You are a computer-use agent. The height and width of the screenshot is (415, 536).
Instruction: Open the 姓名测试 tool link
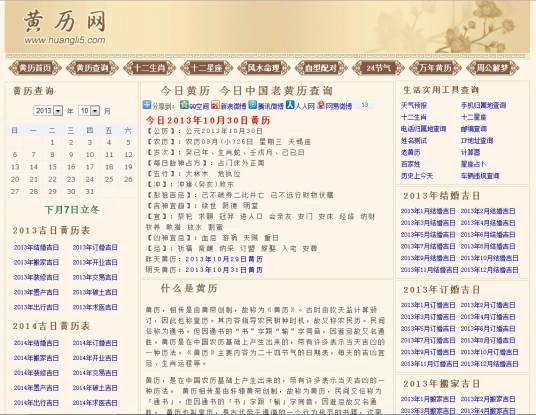[414, 140]
